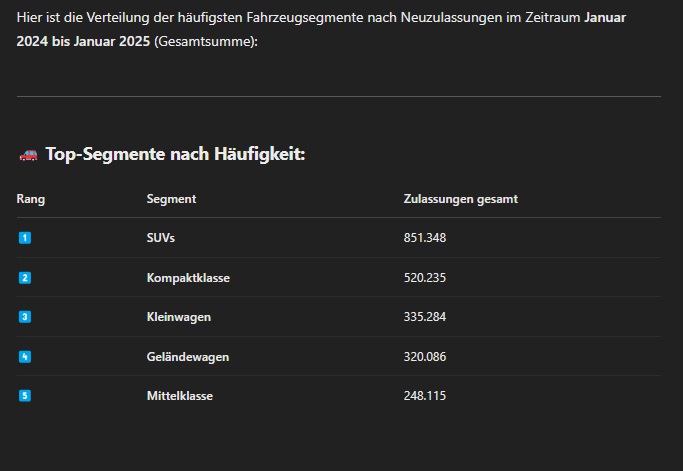Screen dimensions: 683x471
Task: Click the rank 4 number badge
Action: pos(25,357)
